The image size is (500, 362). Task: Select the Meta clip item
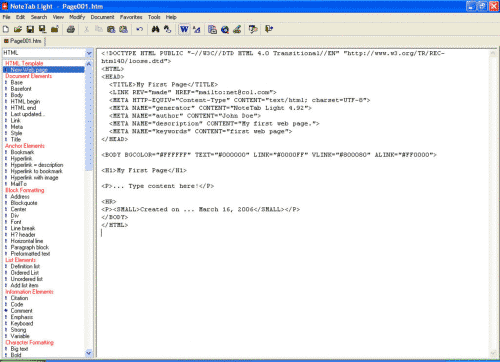(x=17, y=127)
